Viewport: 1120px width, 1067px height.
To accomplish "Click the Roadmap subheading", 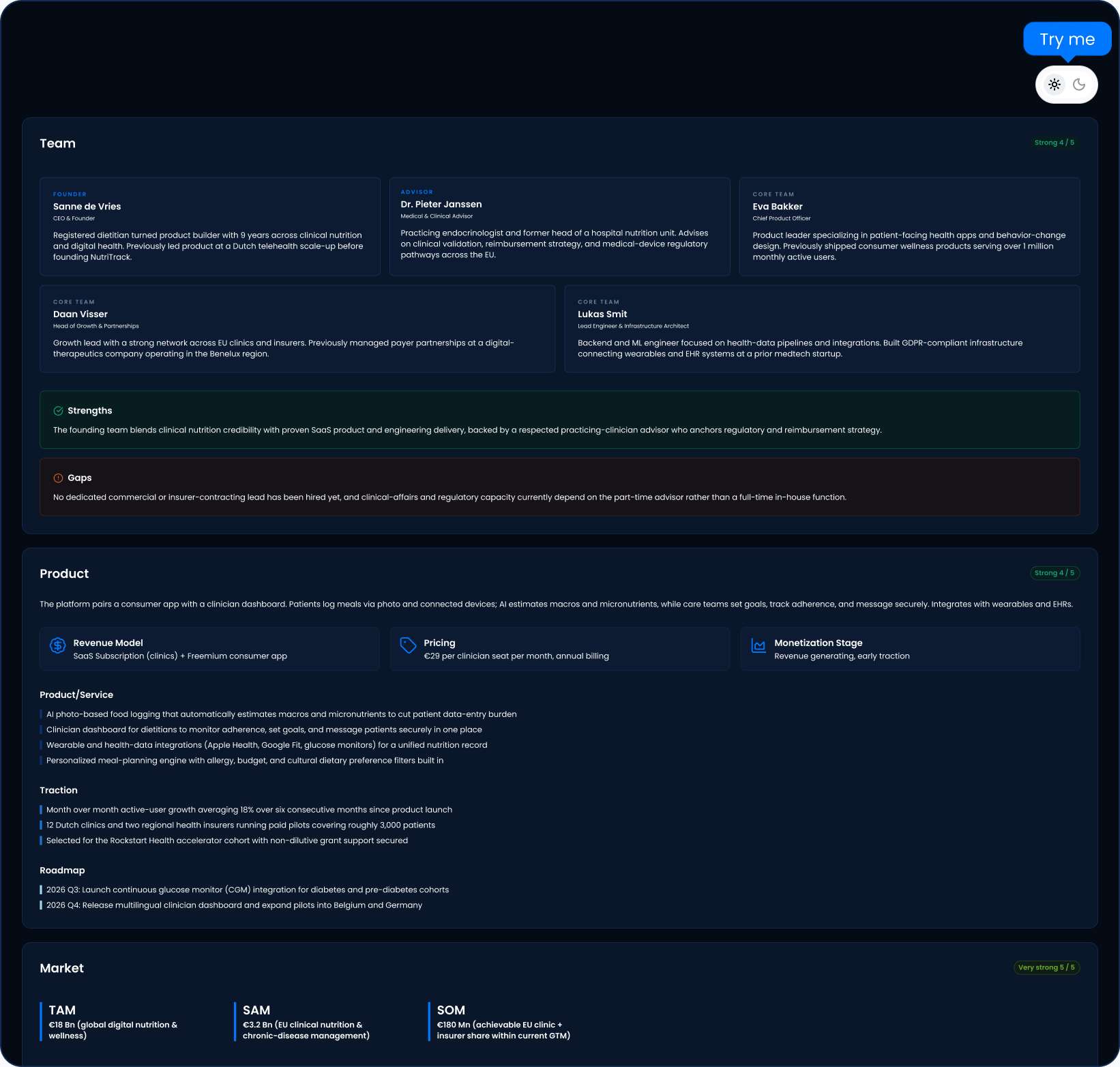I will pos(62,871).
